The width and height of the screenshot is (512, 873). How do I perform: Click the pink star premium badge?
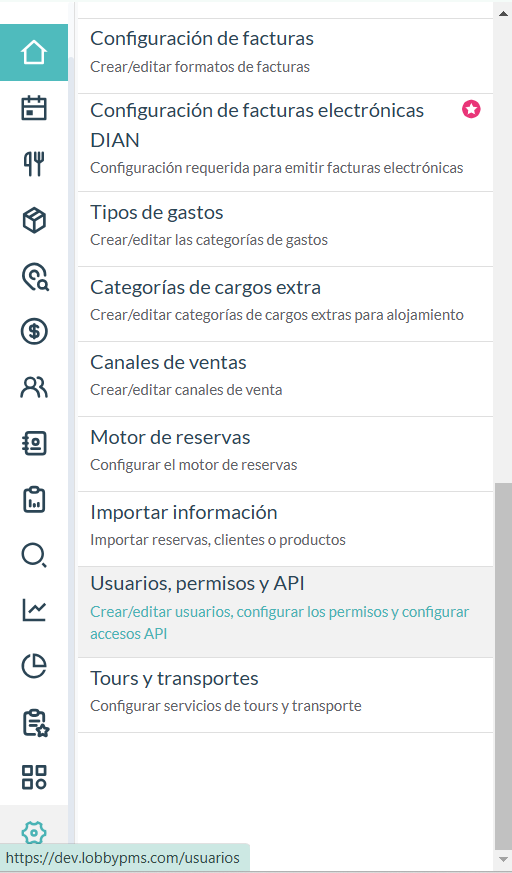(471, 109)
